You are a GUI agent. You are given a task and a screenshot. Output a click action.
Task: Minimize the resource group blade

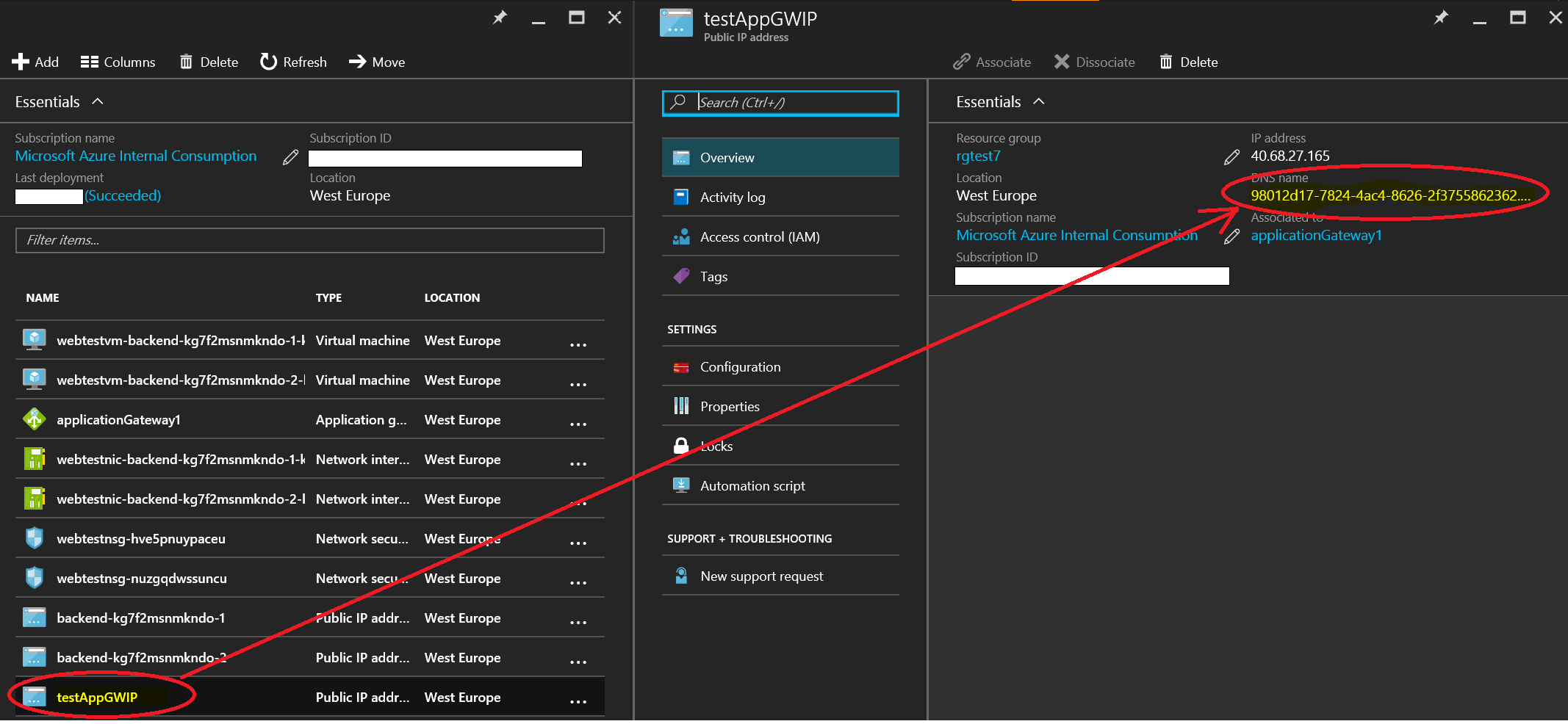point(539,23)
